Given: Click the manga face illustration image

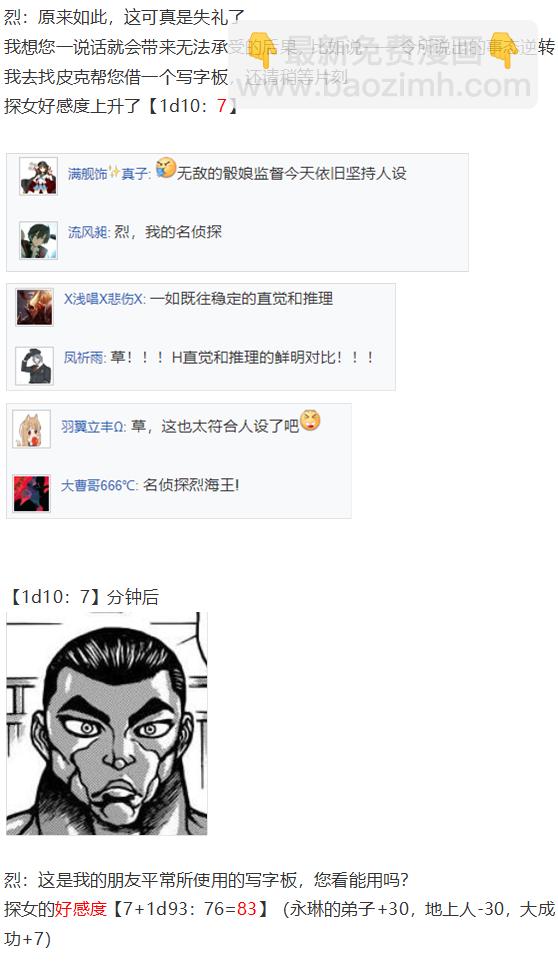Looking at the screenshot, I should 107,724.
